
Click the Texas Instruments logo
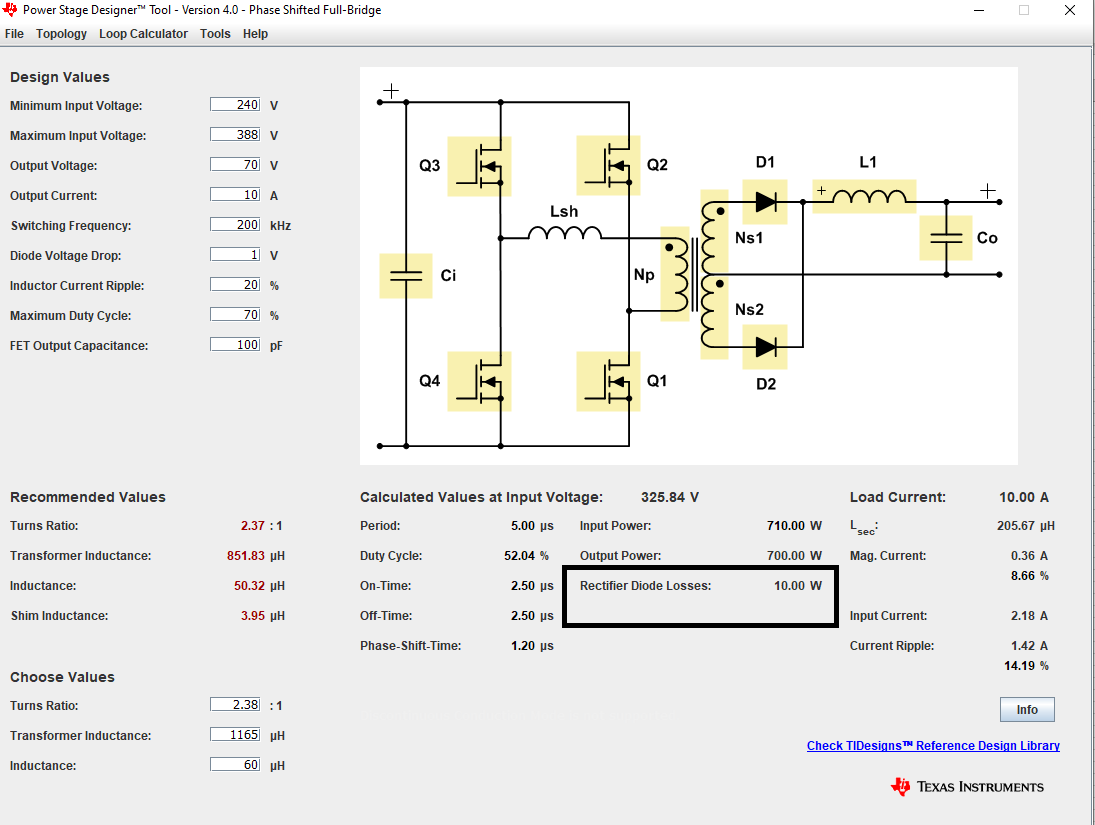coord(967,787)
